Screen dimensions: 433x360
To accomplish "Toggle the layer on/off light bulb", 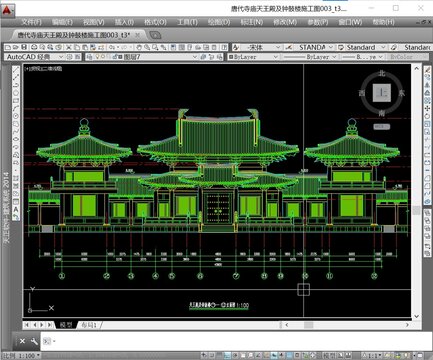I will [x=97, y=57].
